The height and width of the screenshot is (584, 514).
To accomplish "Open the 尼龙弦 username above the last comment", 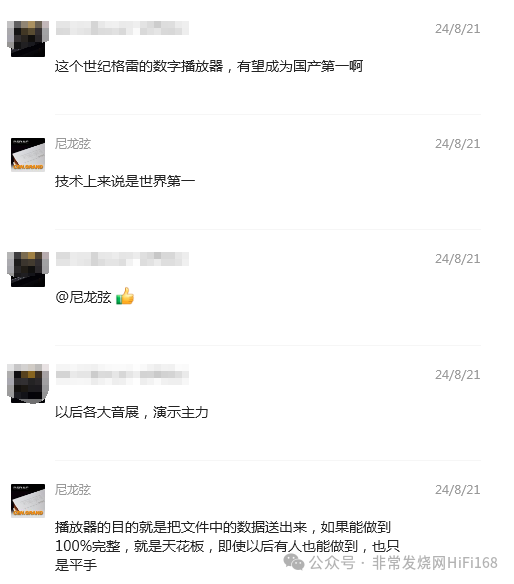I will pos(73,490).
